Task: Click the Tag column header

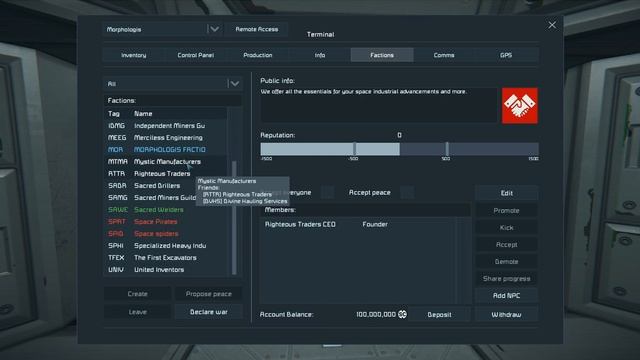Action: tap(114, 113)
